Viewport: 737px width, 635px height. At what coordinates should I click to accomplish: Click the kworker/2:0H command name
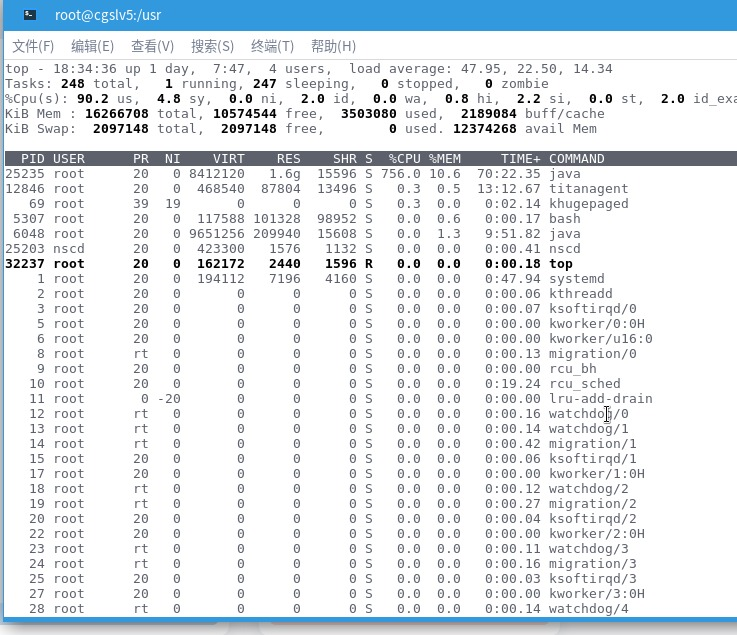(x=597, y=534)
